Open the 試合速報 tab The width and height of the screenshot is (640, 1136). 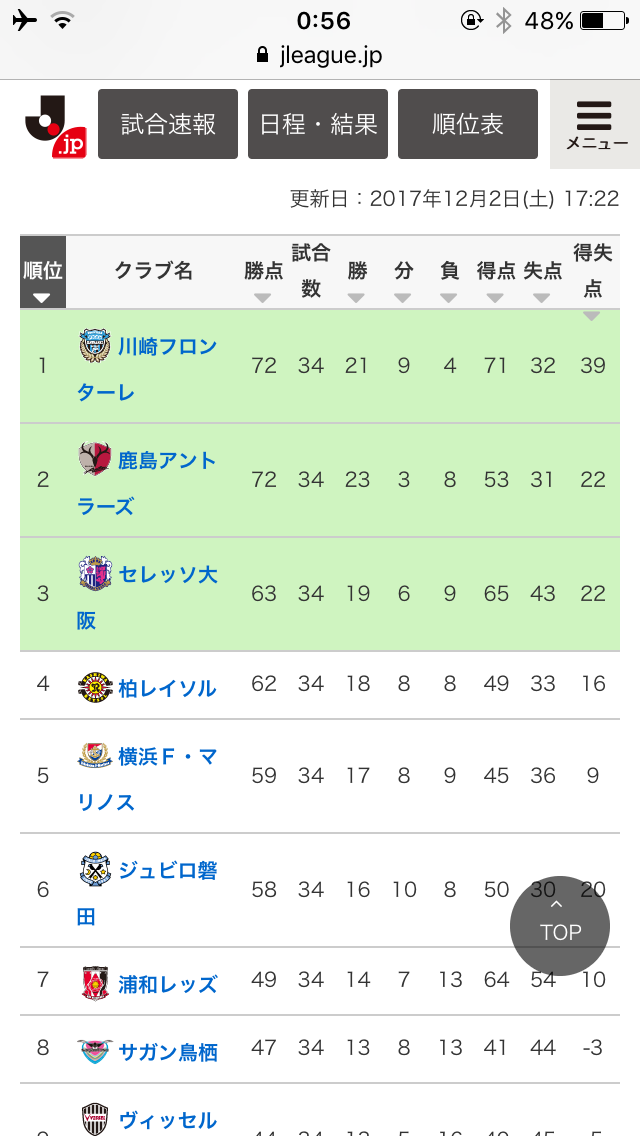[168, 124]
